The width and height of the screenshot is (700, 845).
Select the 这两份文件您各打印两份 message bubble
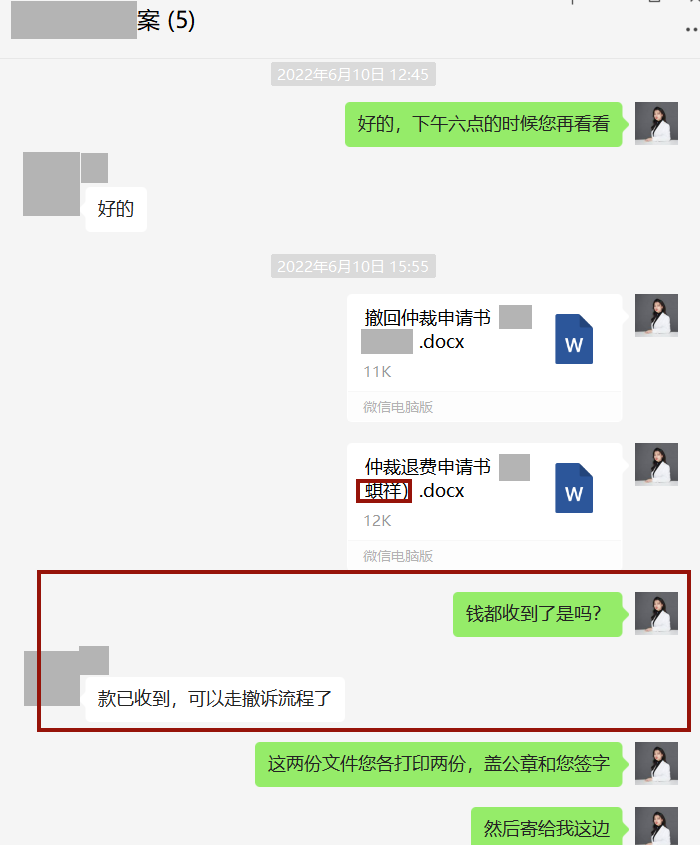pyautogui.click(x=439, y=764)
